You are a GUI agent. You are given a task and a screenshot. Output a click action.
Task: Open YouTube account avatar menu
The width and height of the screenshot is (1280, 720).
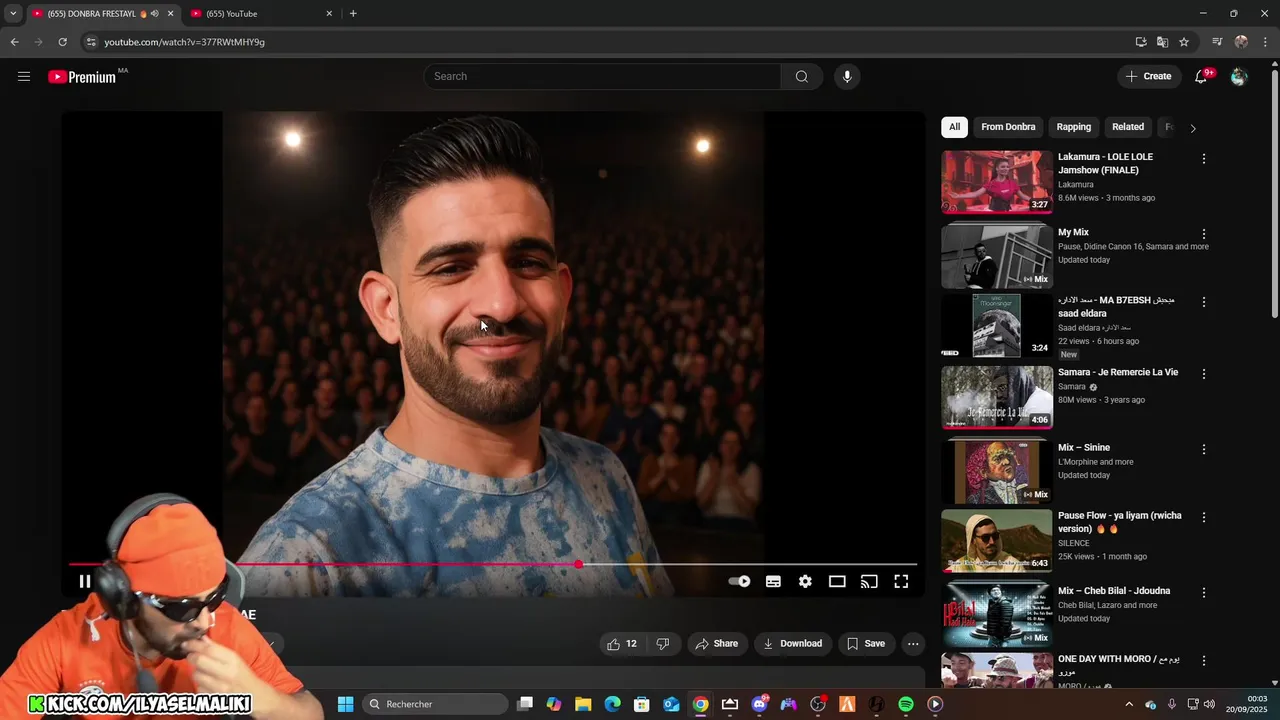[1239, 77]
